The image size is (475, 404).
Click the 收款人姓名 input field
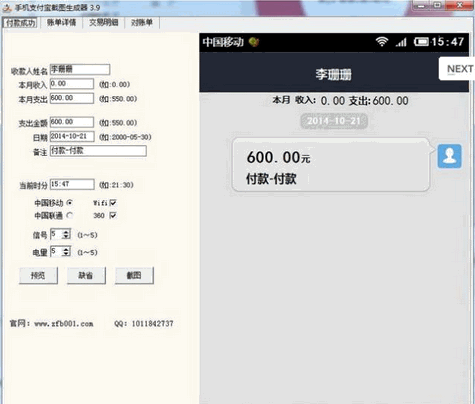point(80,69)
